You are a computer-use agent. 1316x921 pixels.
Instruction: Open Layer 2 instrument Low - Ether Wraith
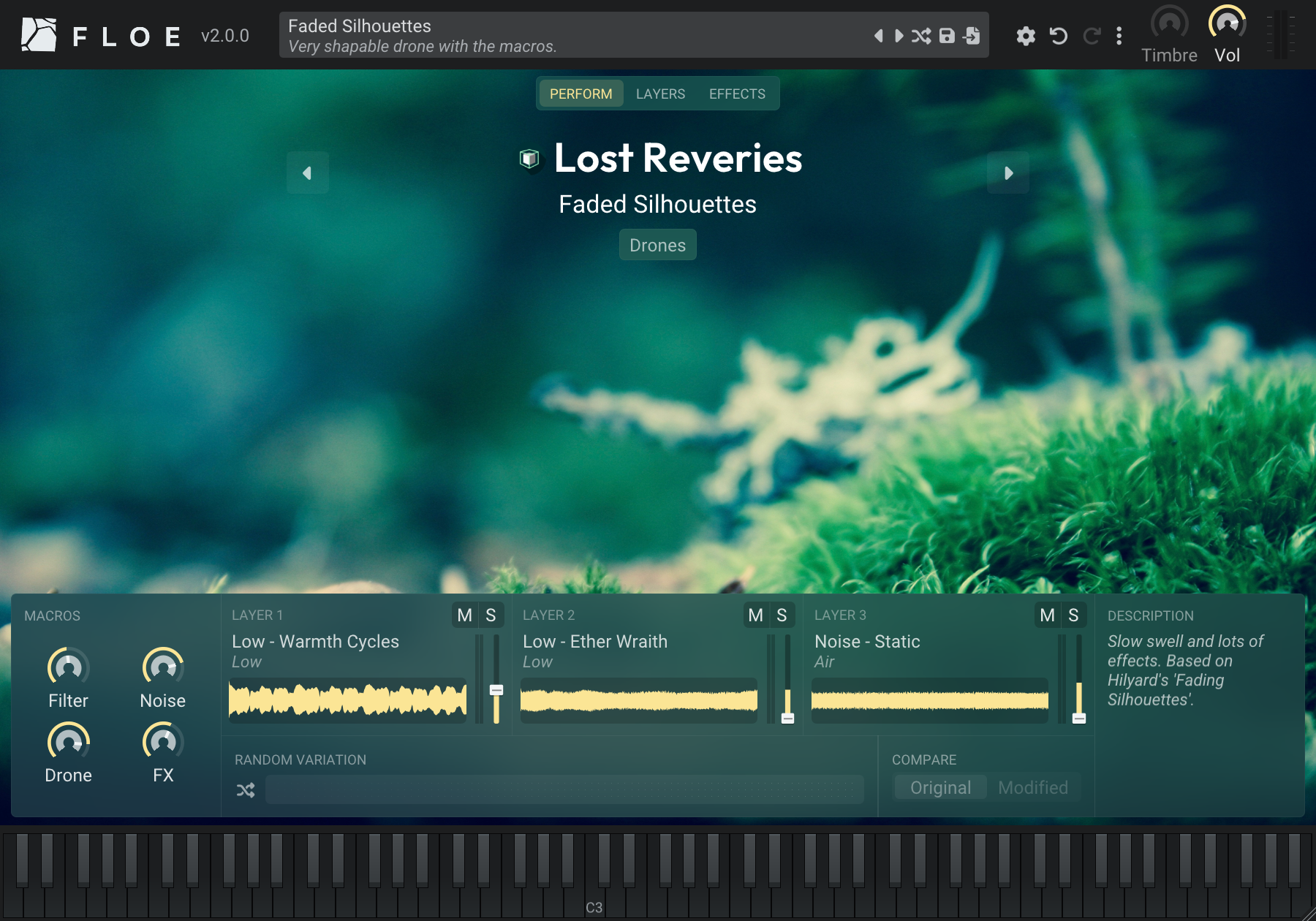click(x=595, y=641)
